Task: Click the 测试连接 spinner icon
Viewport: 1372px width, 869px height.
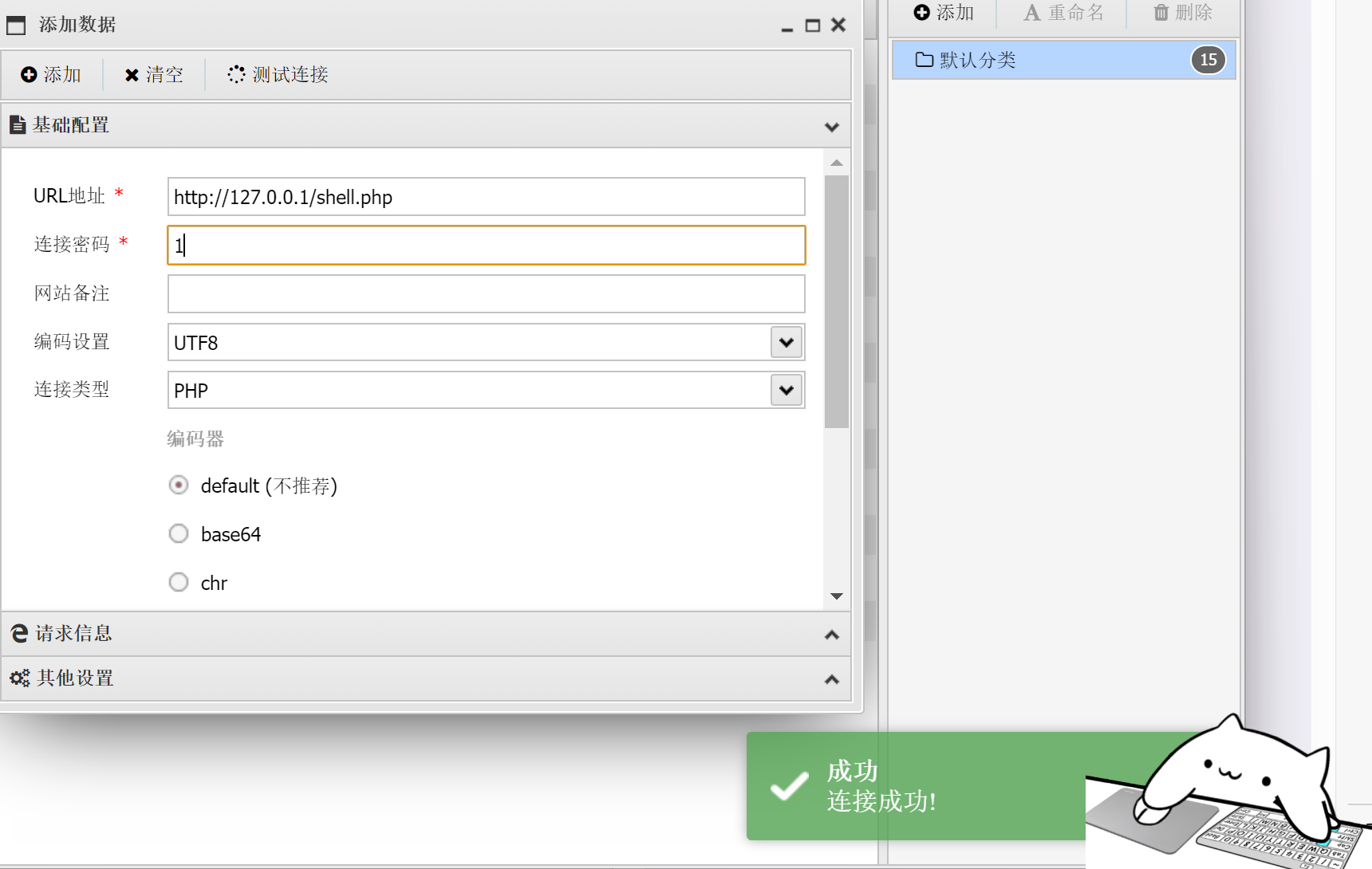Action: click(236, 74)
